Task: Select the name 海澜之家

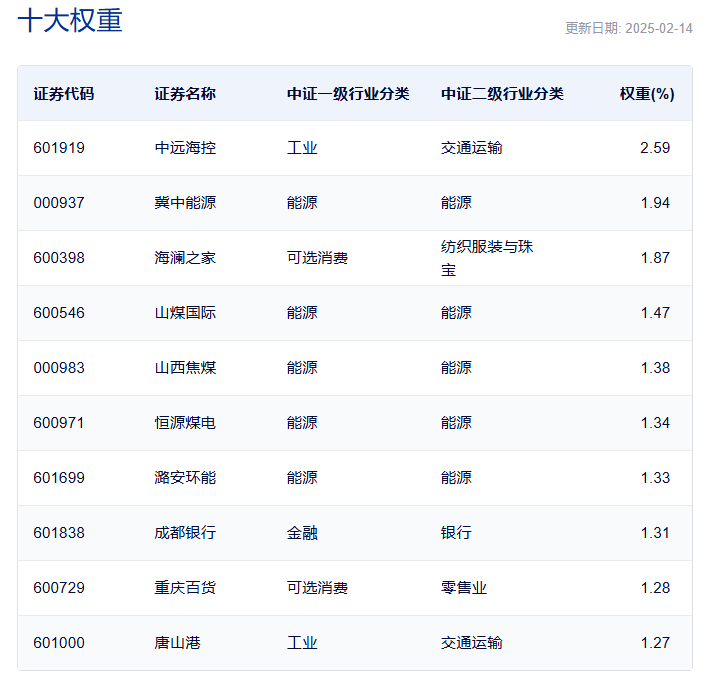Action: [185, 258]
